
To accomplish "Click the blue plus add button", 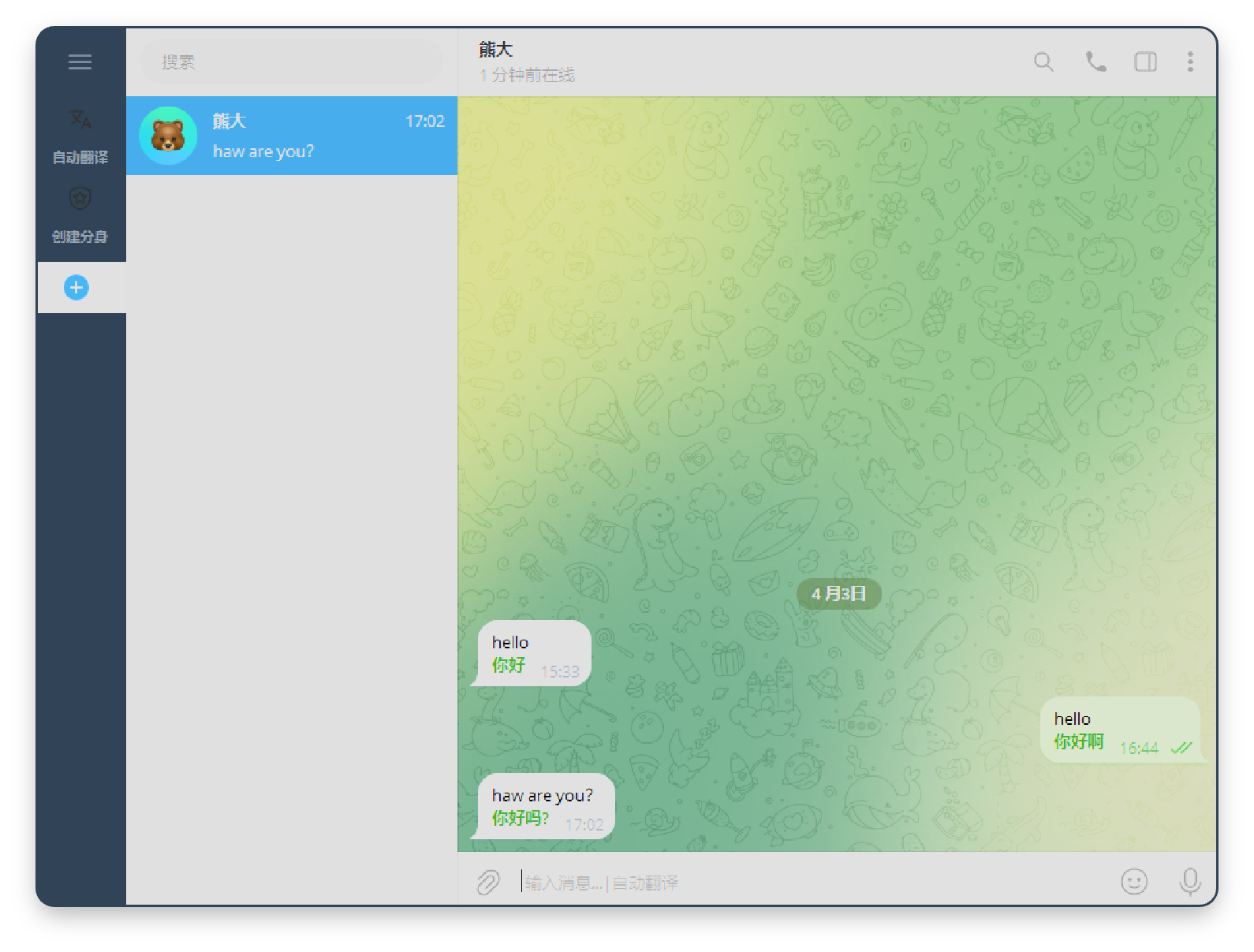I will coord(77,288).
